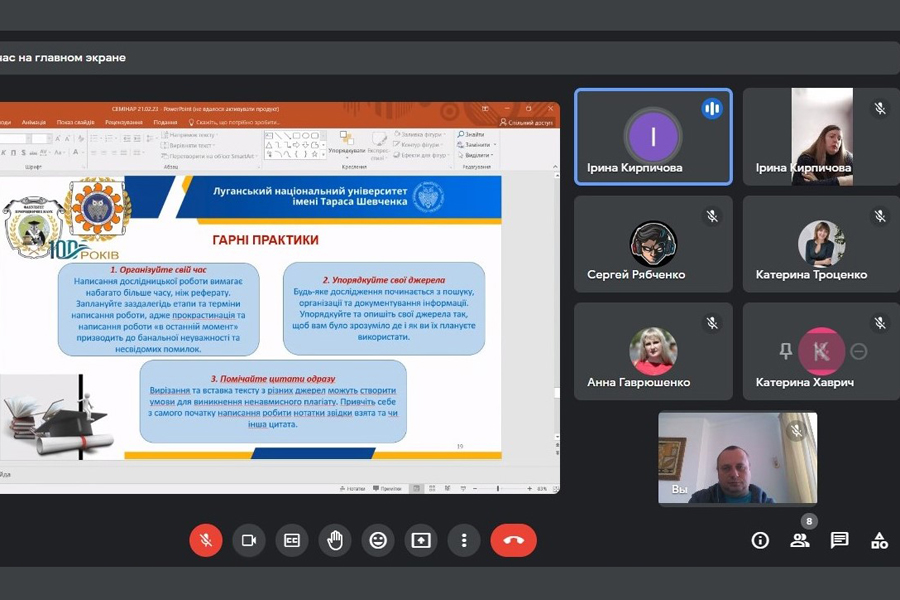The height and width of the screenshot is (600, 900).
Task: Open the three-dot more options menu
Action: (x=464, y=540)
